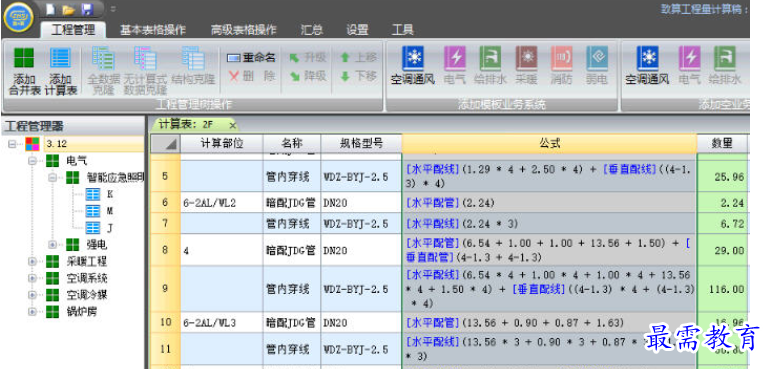Screen dimensions: 768x369
Task: Click the 公式 column header
Action: click(x=550, y=144)
